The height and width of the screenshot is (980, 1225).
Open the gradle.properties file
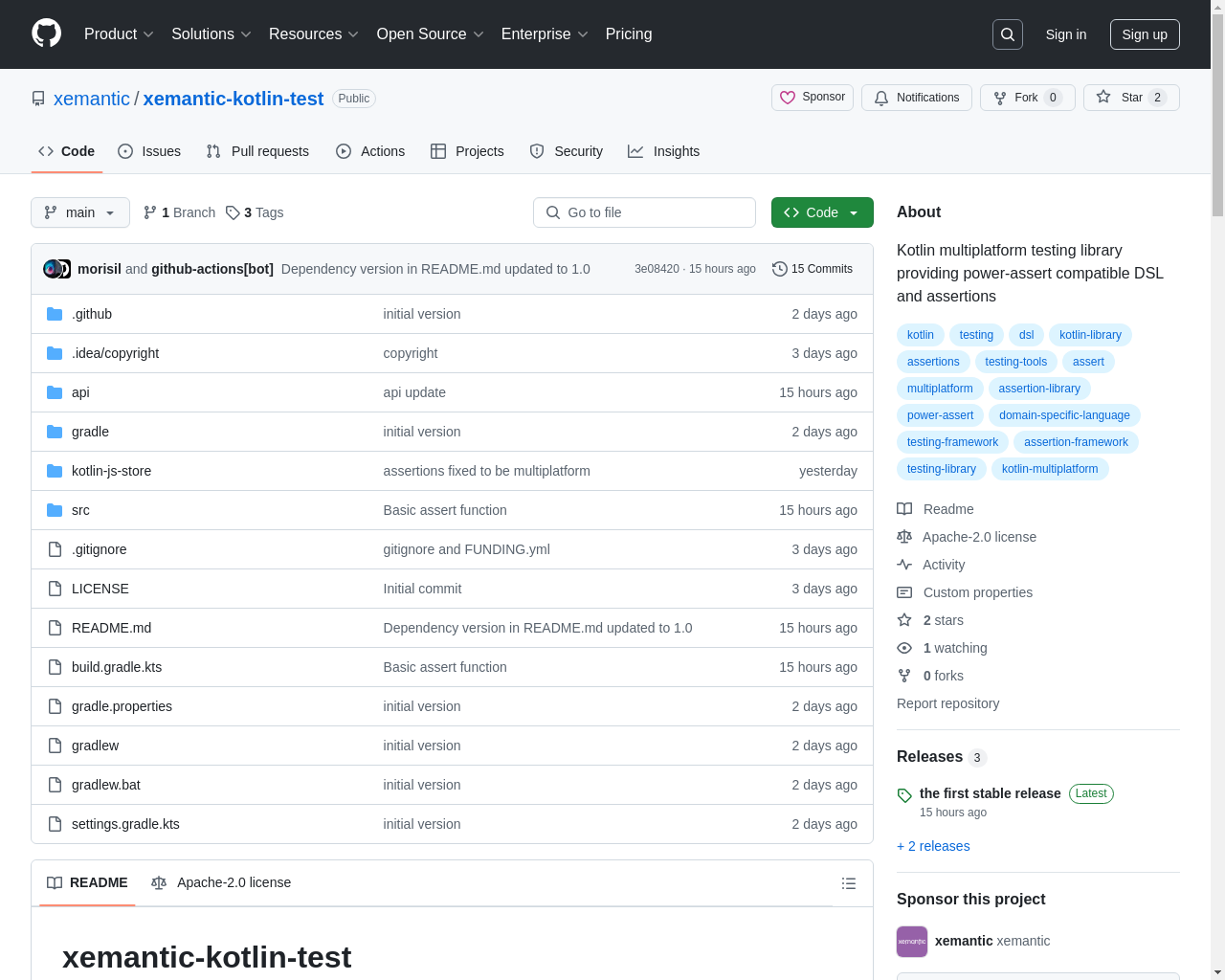pos(122,706)
